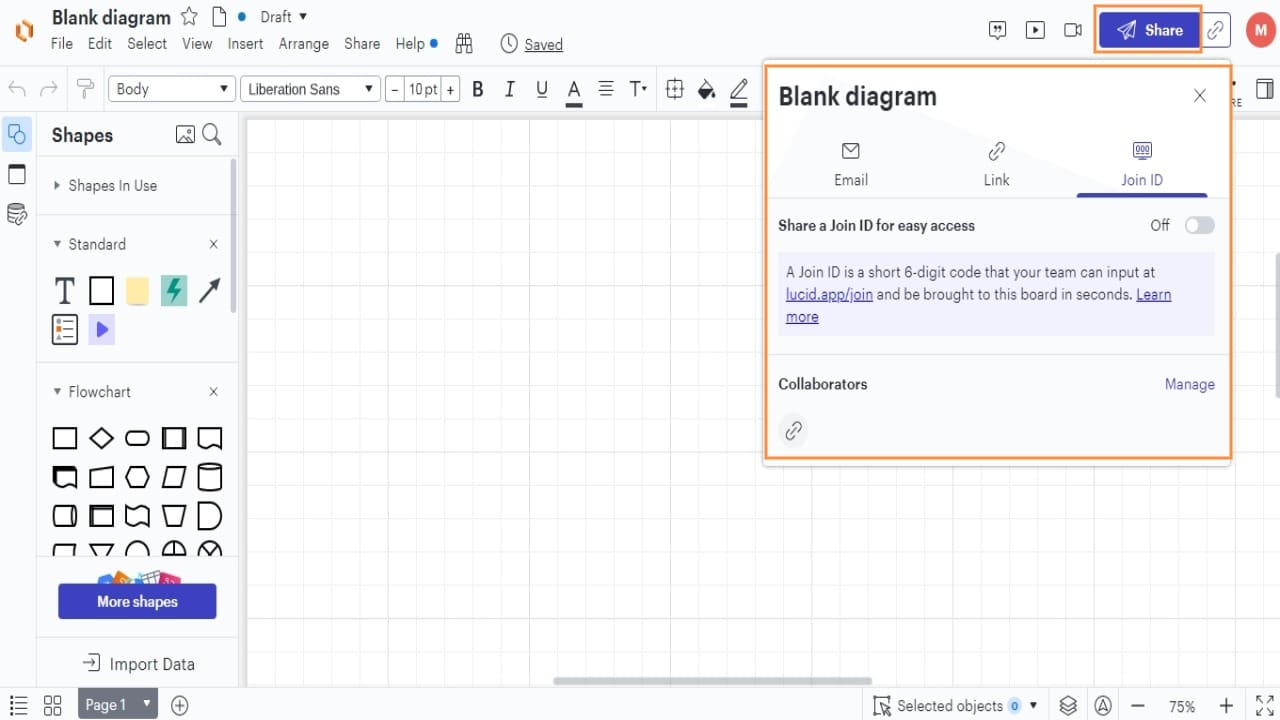
Task: Open the Insert menu
Action: (x=245, y=44)
